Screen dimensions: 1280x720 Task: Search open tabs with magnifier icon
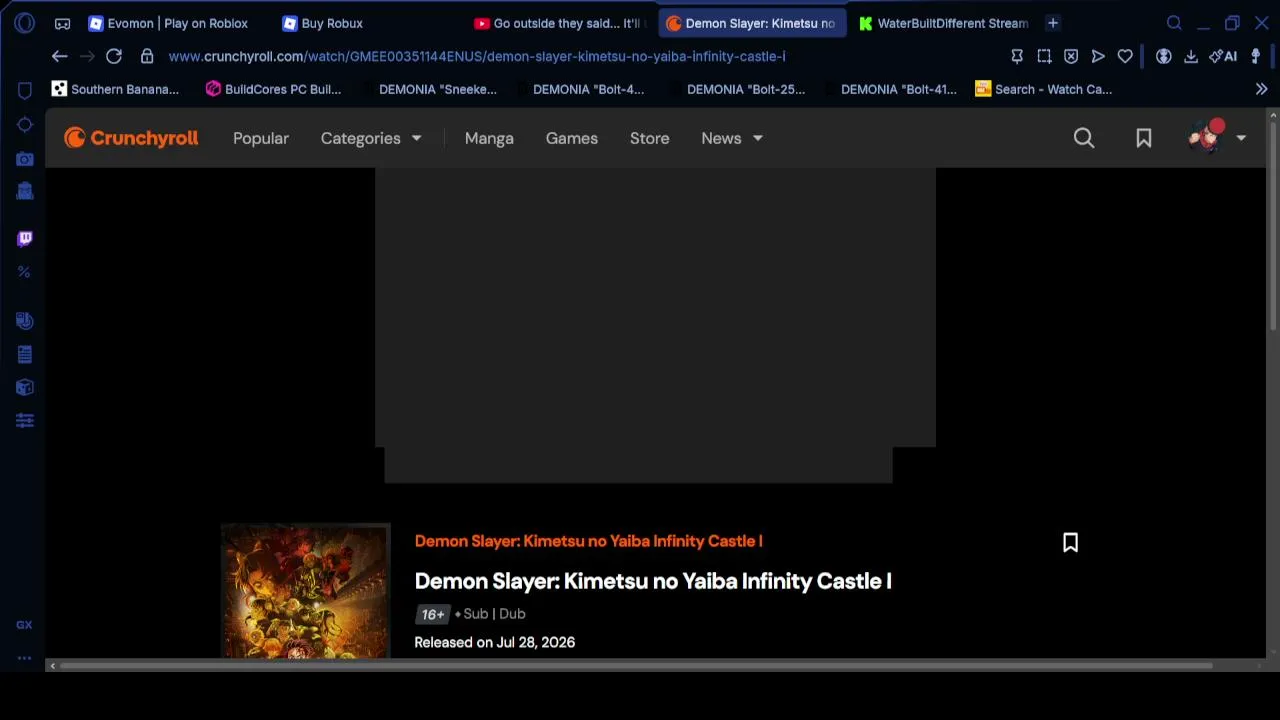tap(1174, 23)
